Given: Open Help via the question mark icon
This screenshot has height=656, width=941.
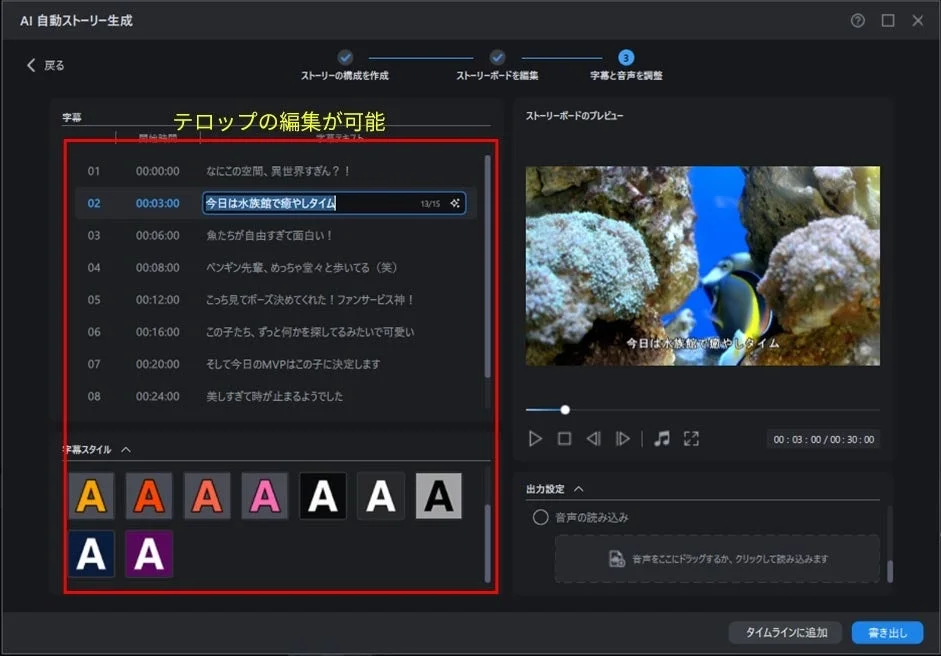Looking at the screenshot, I should pos(857,20).
